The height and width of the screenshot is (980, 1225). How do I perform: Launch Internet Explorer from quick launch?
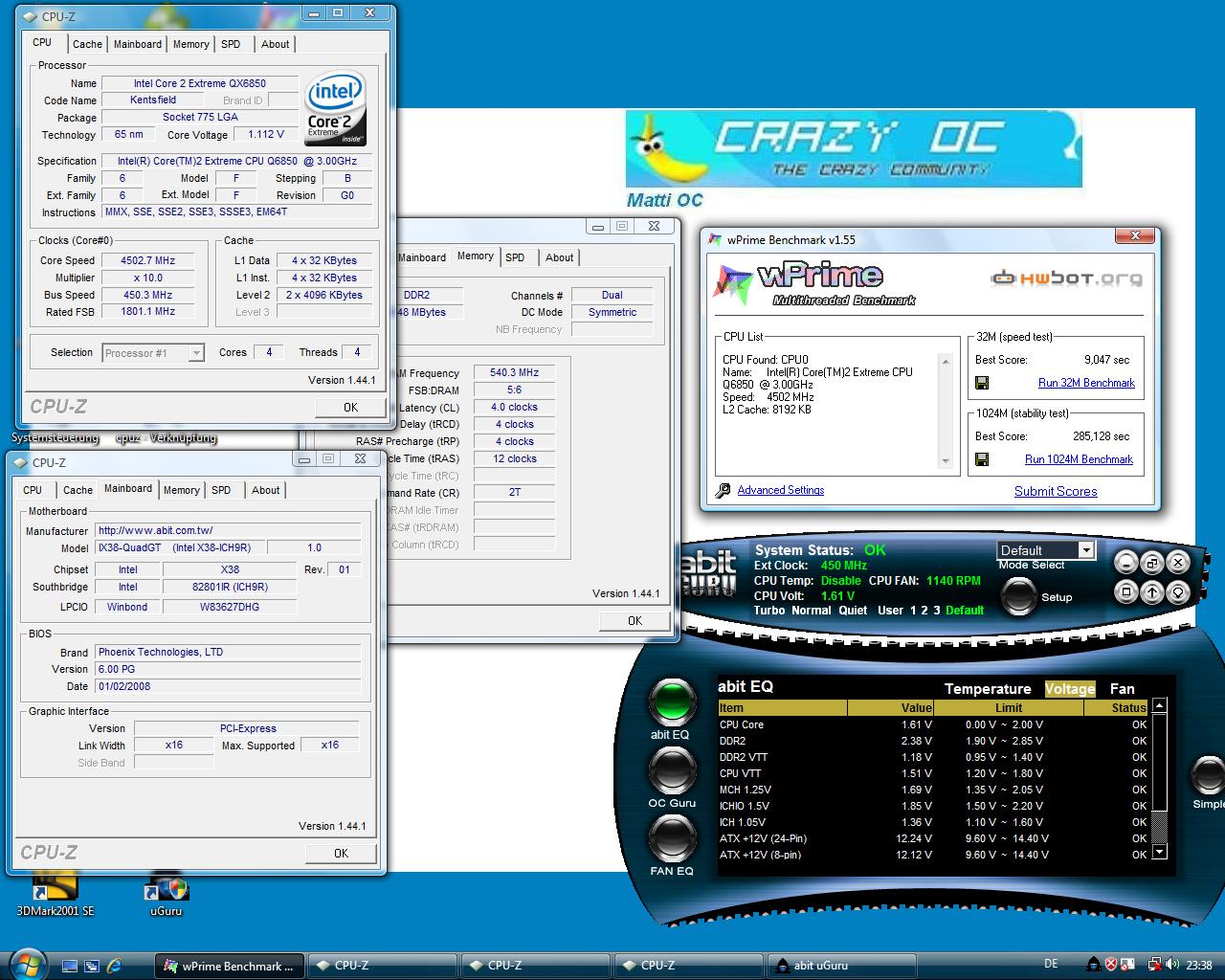click(115, 966)
